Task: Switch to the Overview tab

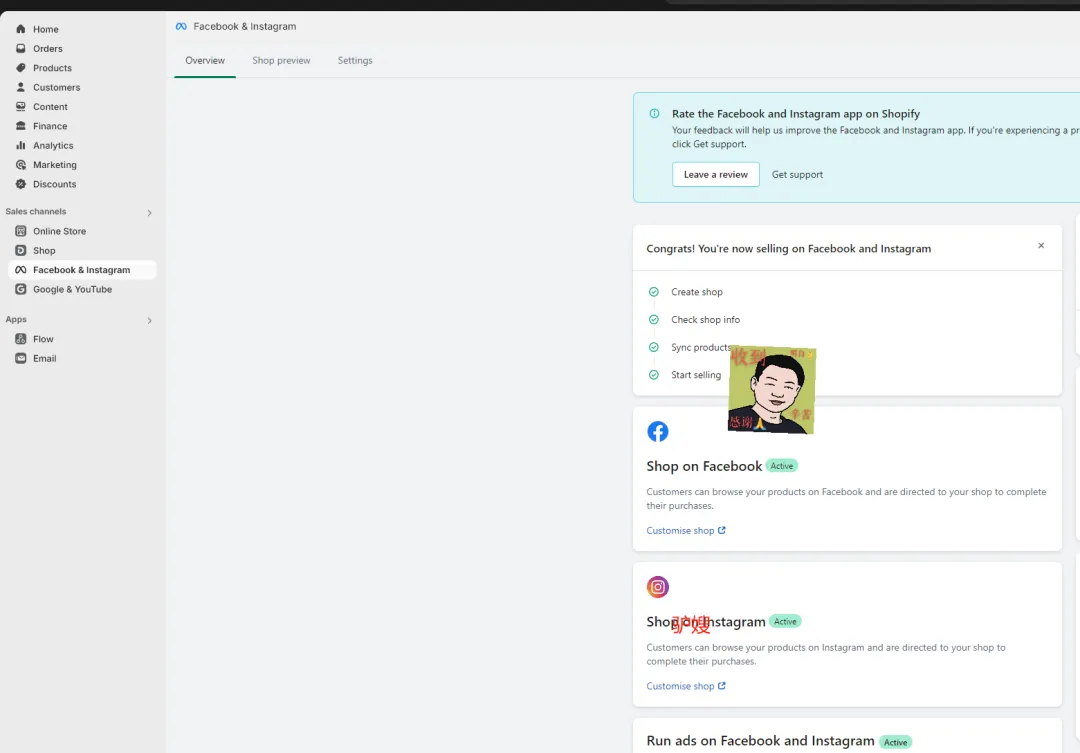Action: 205,61
